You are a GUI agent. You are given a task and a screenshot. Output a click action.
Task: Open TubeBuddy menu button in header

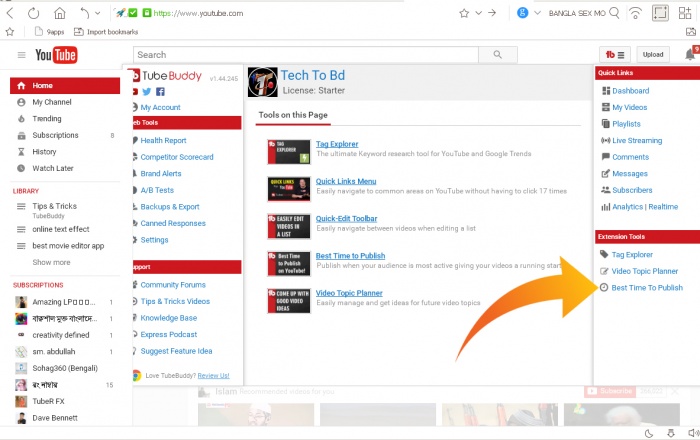coord(615,55)
